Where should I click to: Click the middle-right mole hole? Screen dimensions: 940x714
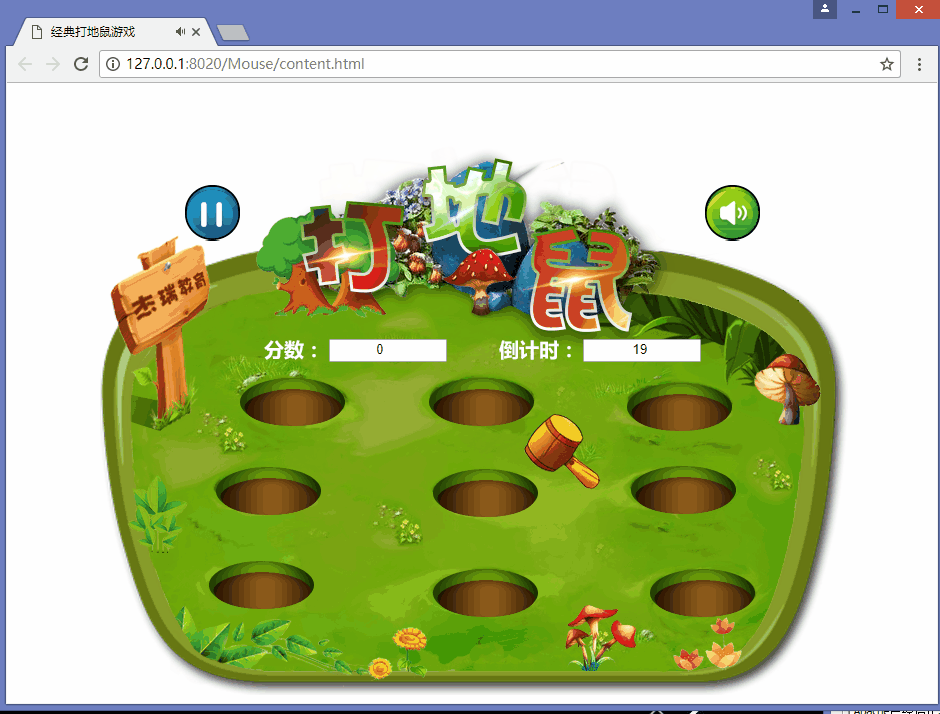tap(683, 490)
